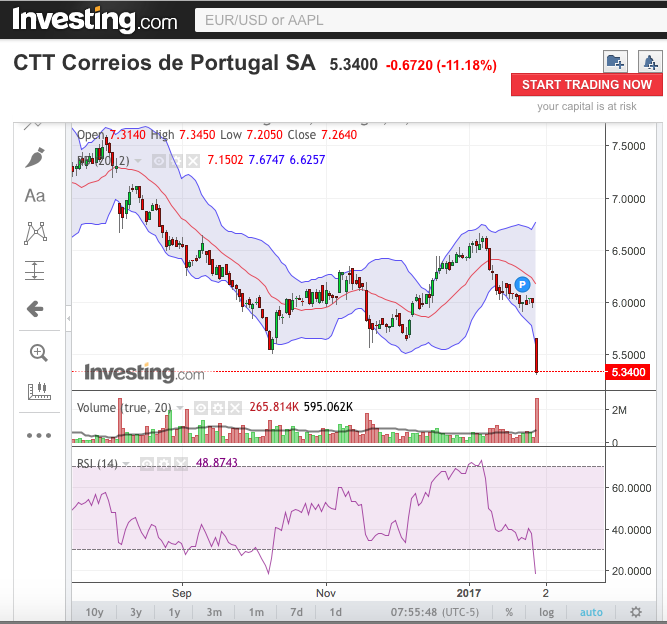Click the Nov label on time axis
667x624 pixels.
point(326,593)
